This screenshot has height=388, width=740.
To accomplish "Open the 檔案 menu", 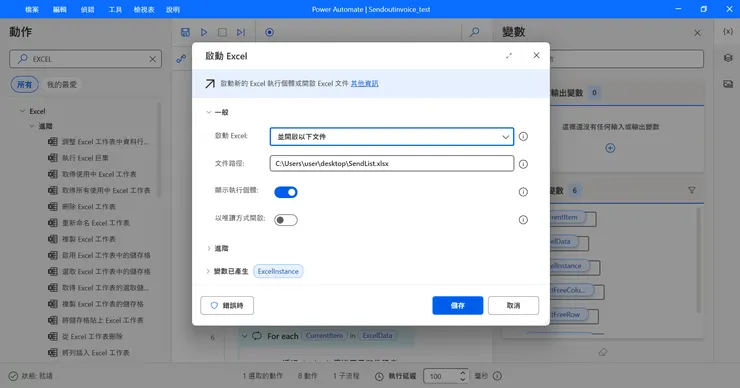I will point(32,9).
